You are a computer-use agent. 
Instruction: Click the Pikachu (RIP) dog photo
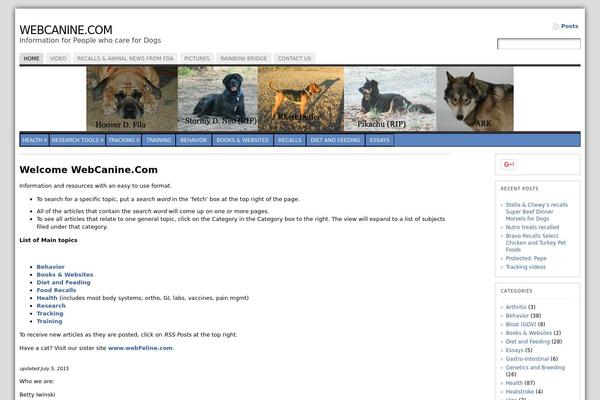pos(390,99)
